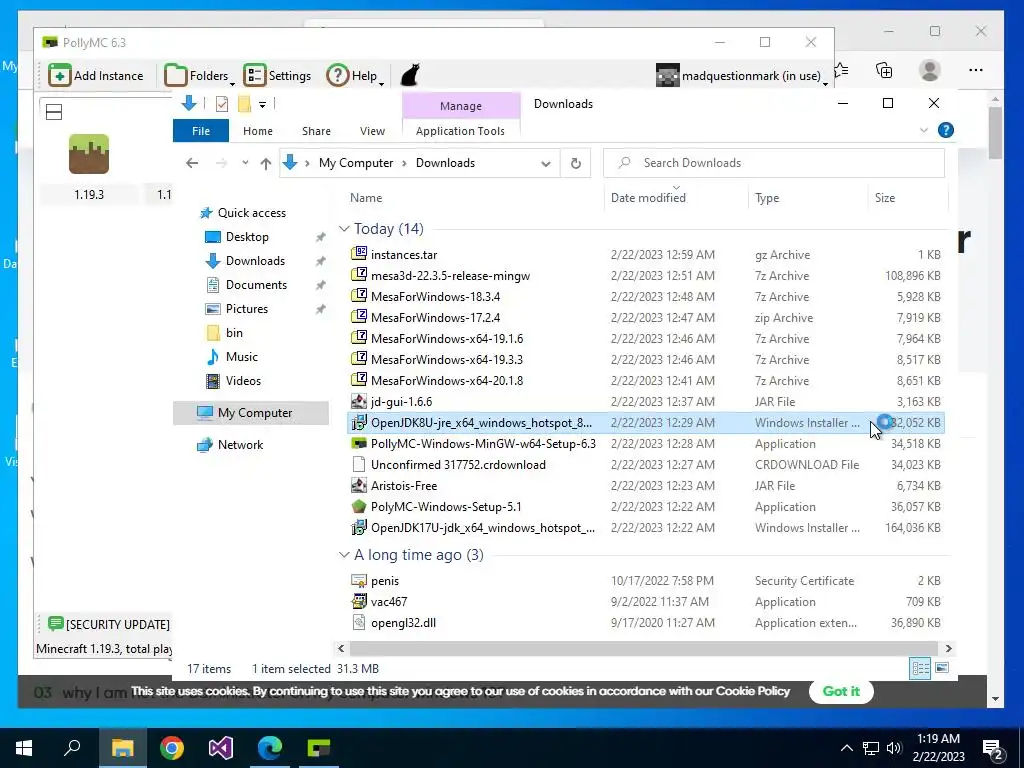Open Chrome from taskbar

(x=172, y=748)
